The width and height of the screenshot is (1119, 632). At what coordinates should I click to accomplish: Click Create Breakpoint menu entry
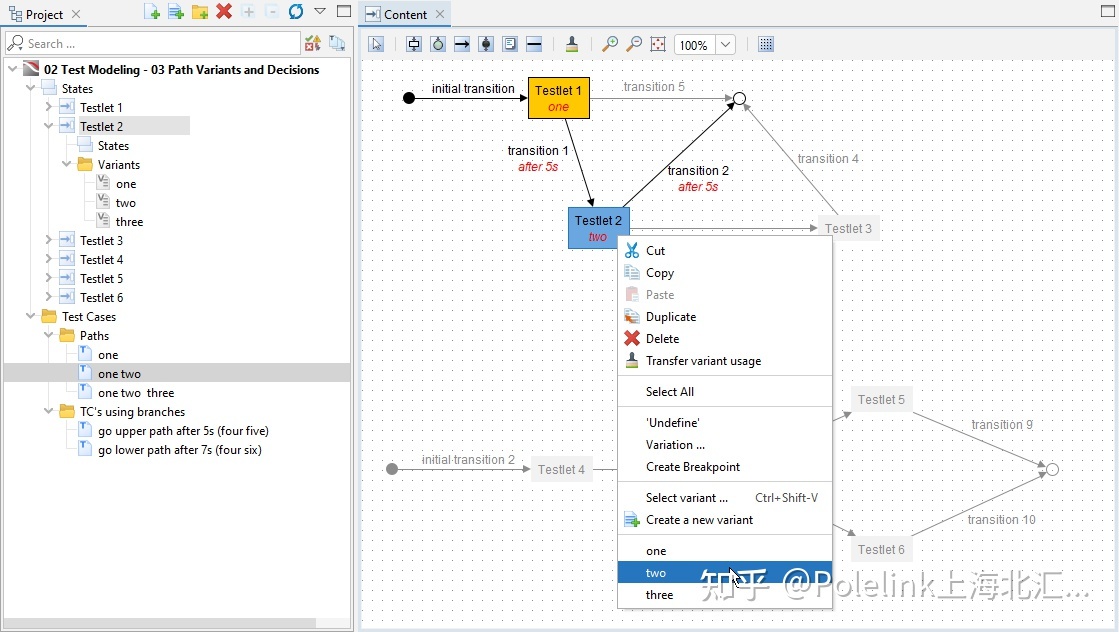(724, 467)
